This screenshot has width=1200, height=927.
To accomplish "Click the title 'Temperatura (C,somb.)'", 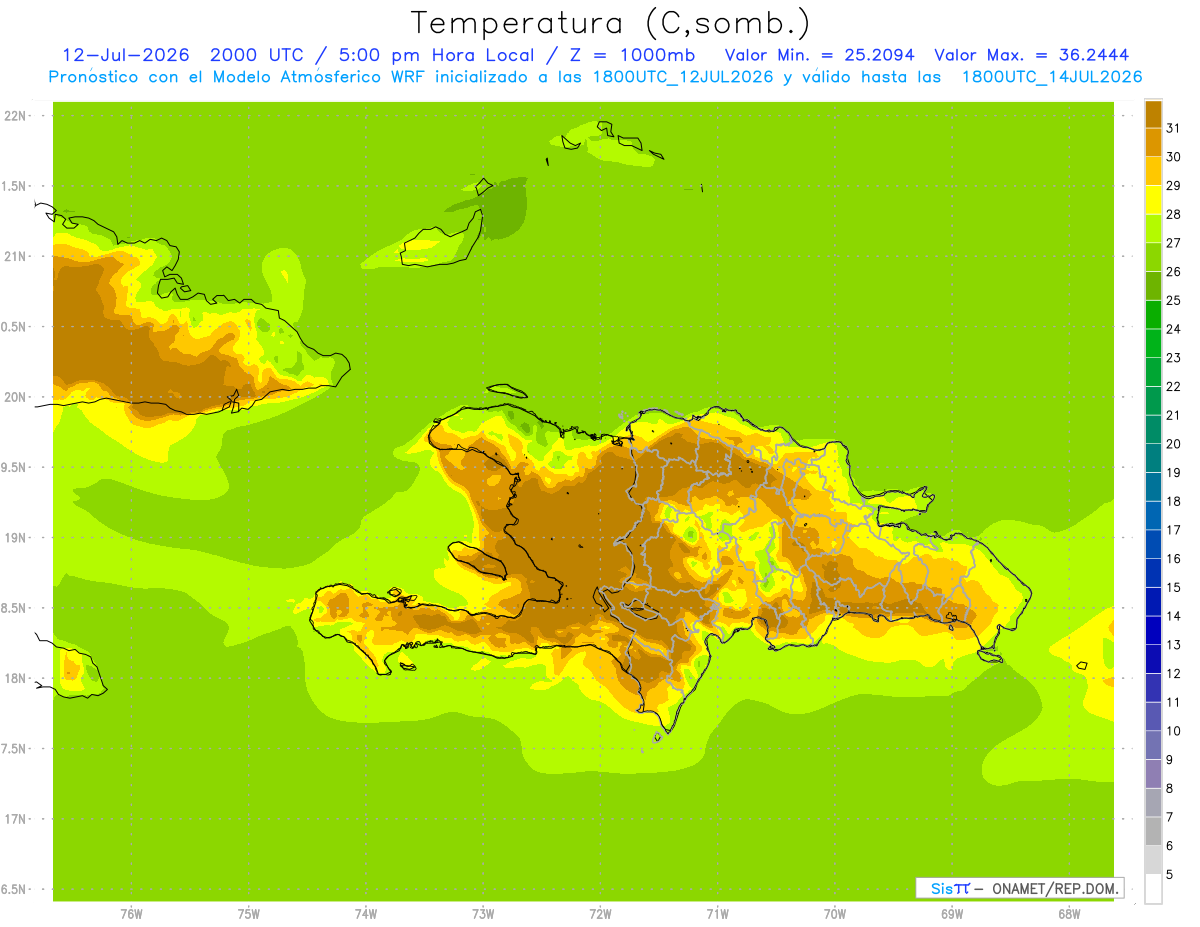I will click(610, 23).
